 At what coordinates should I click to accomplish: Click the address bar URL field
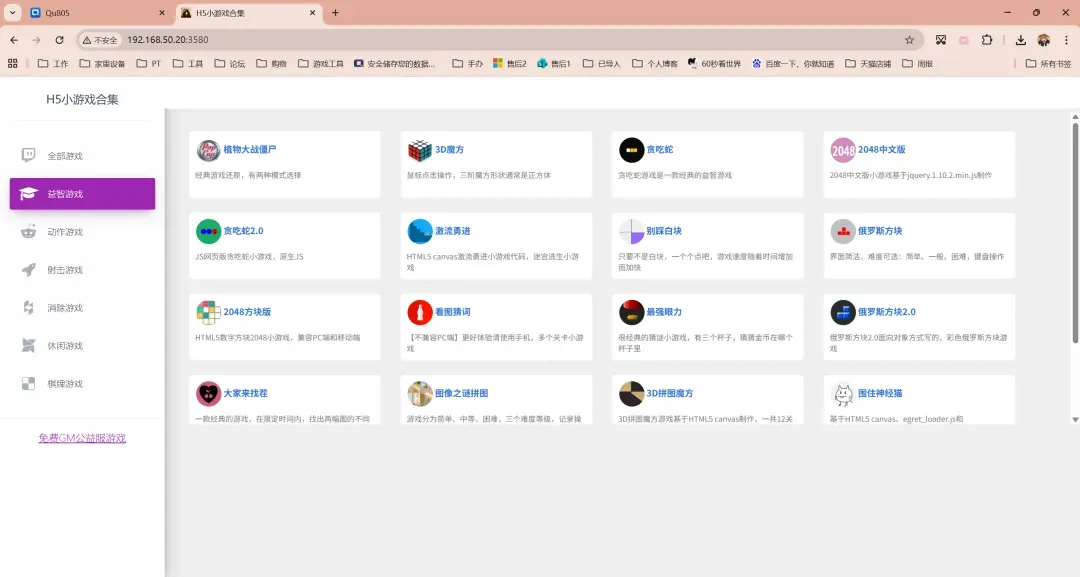click(500, 40)
